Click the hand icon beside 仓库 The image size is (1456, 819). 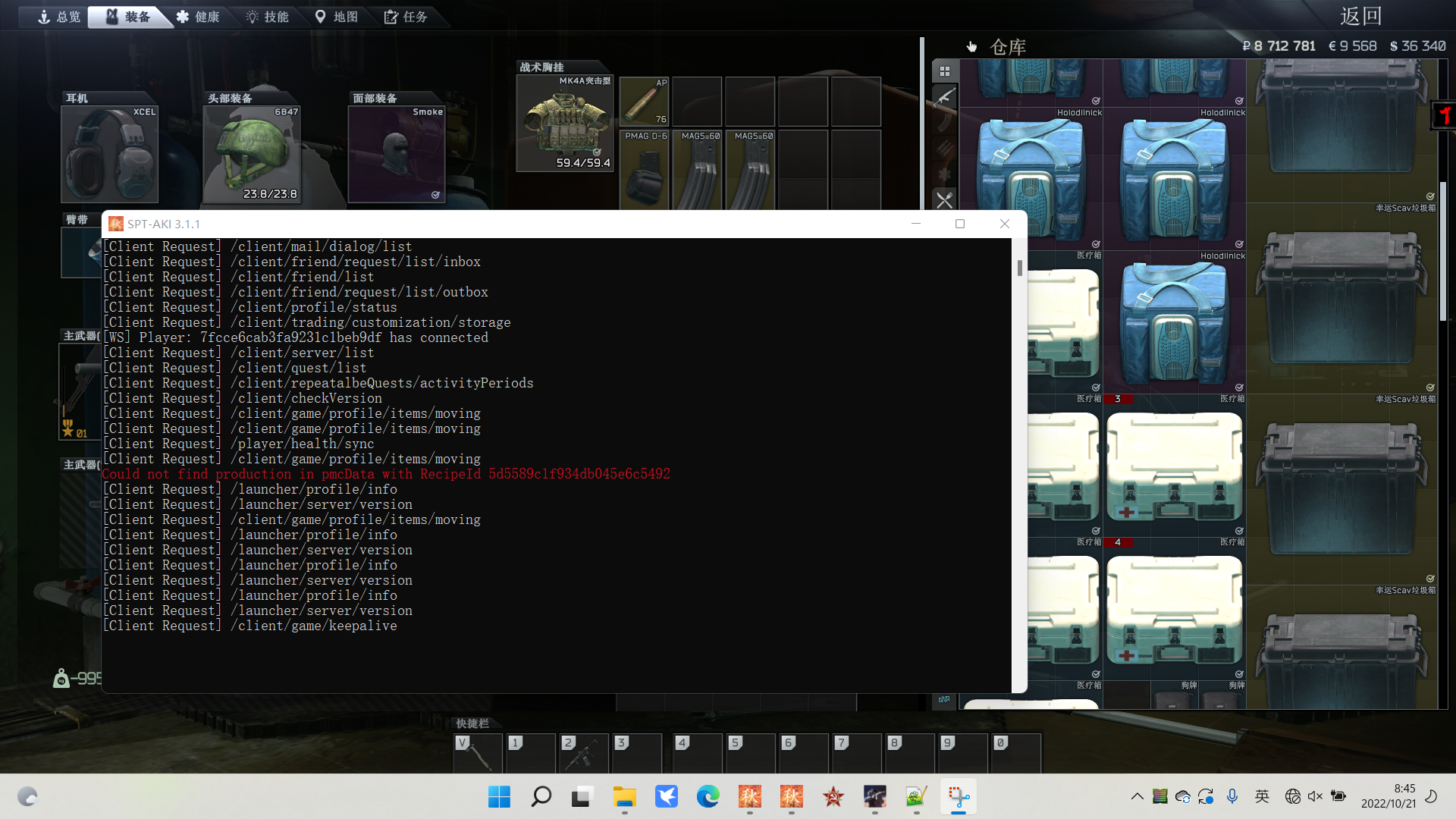(x=971, y=47)
